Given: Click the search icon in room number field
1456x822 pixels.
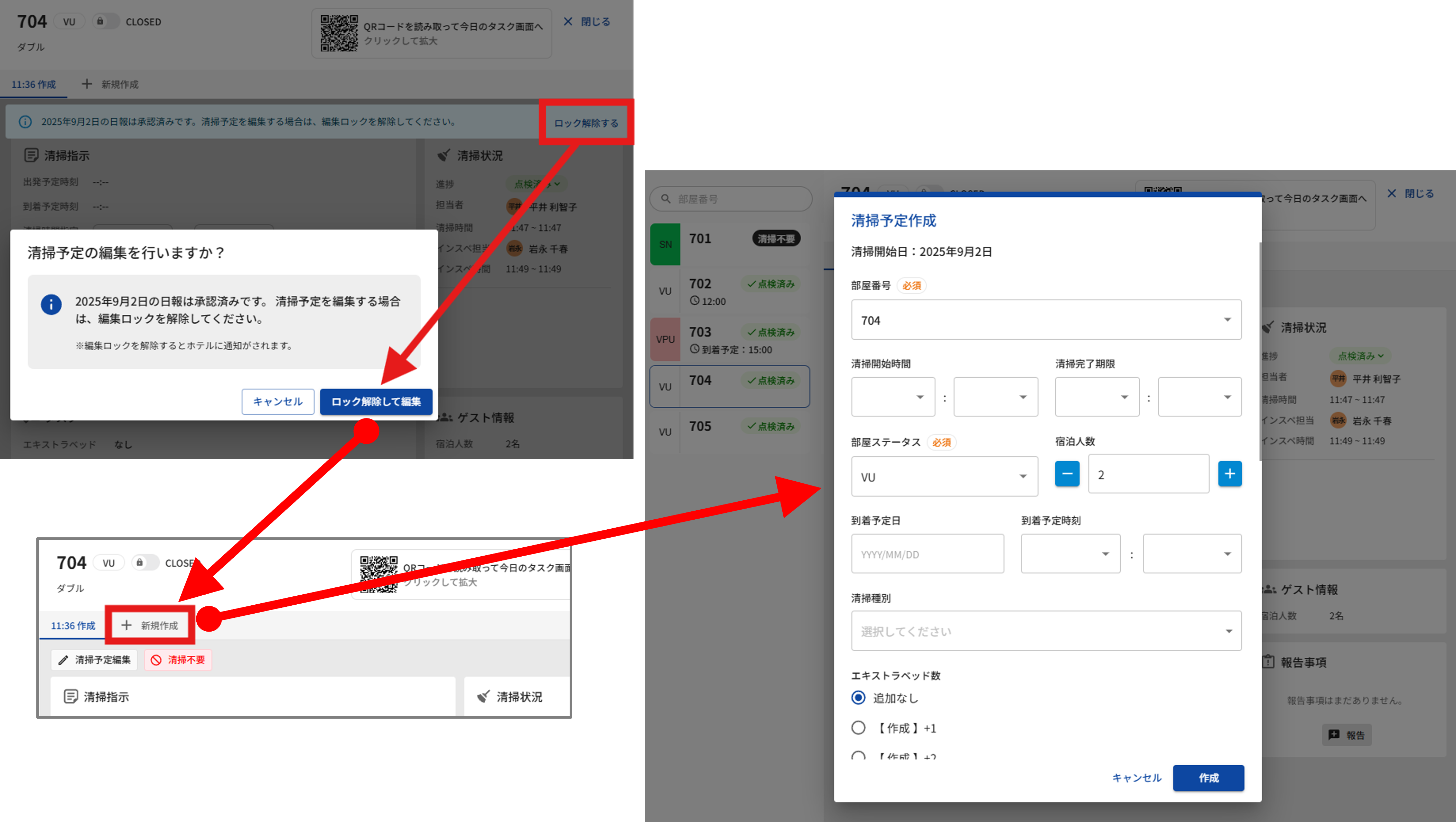Looking at the screenshot, I should coord(666,199).
